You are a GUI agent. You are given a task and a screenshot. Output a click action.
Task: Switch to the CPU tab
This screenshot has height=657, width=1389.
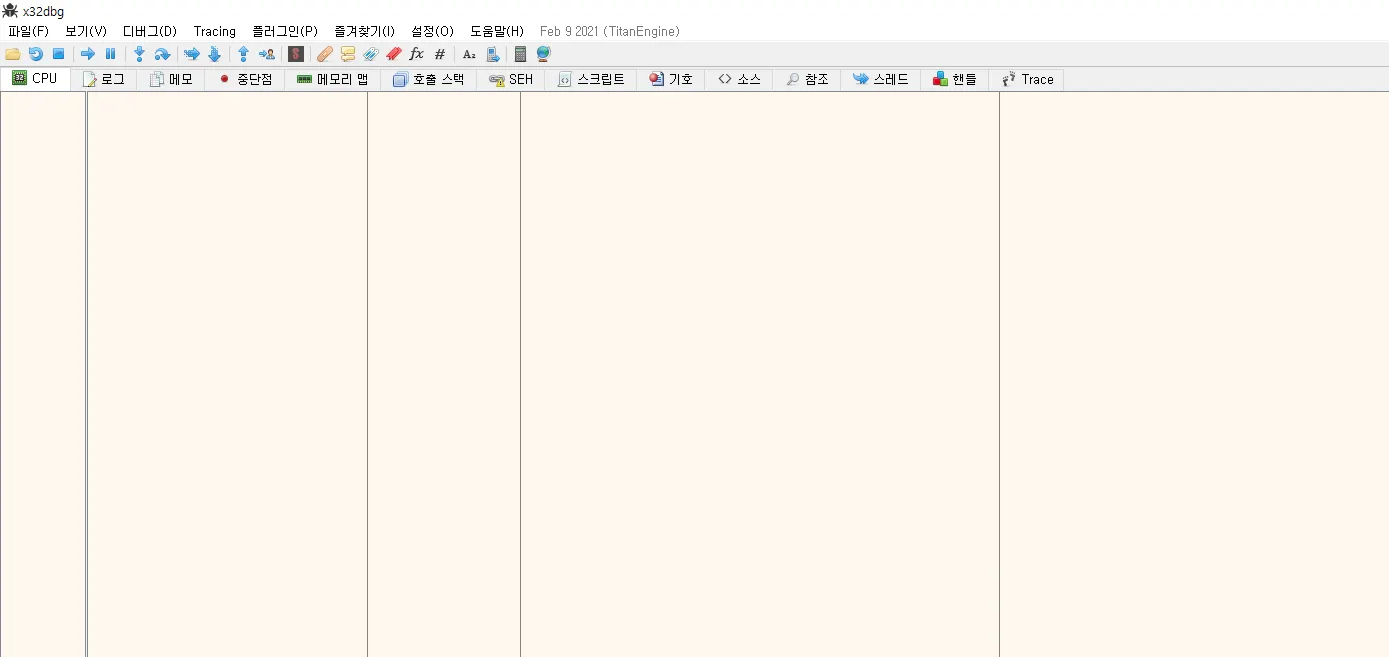35,78
